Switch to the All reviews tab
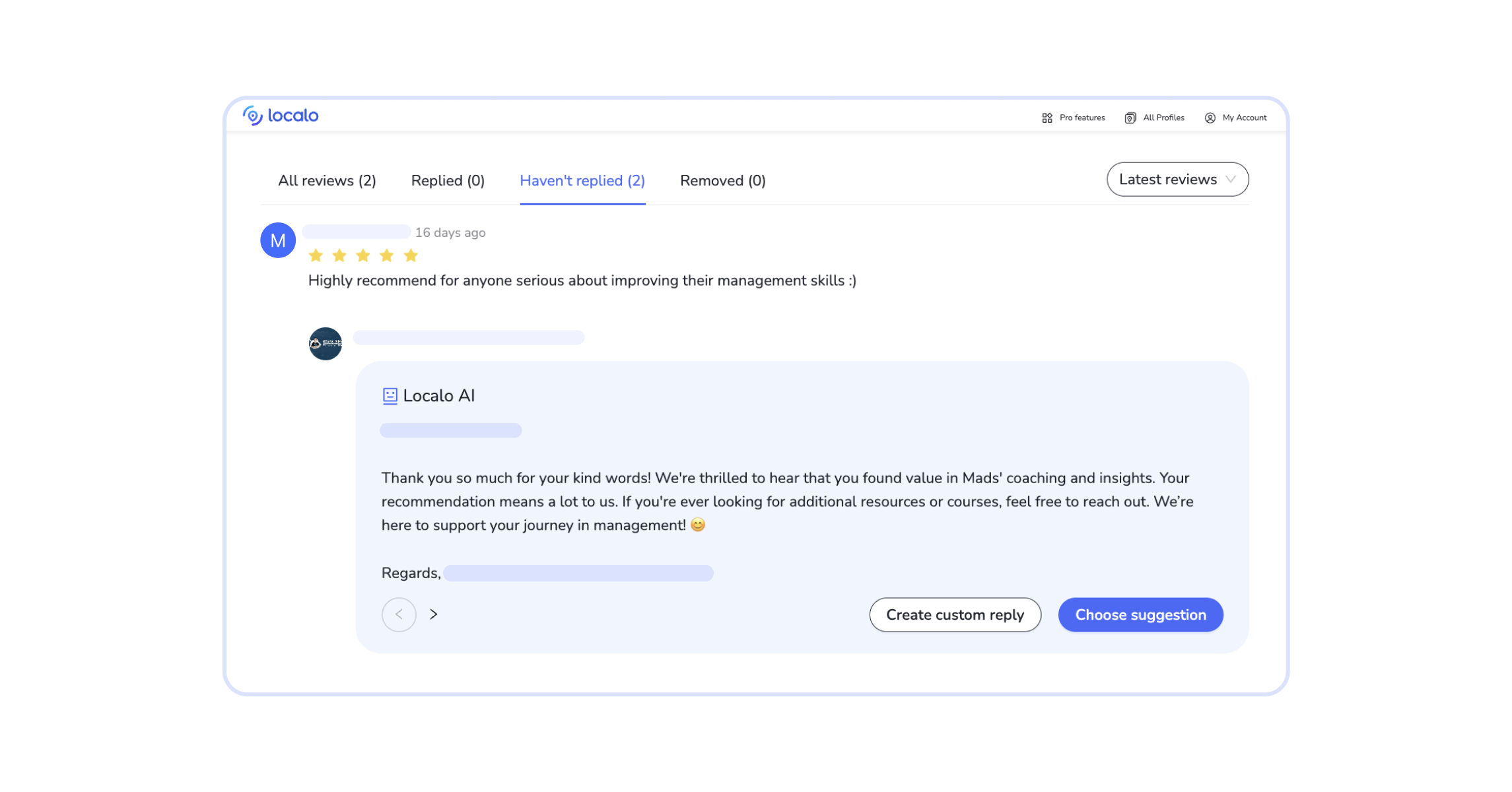This screenshot has width=1512, height=792. (x=327, y=180)
